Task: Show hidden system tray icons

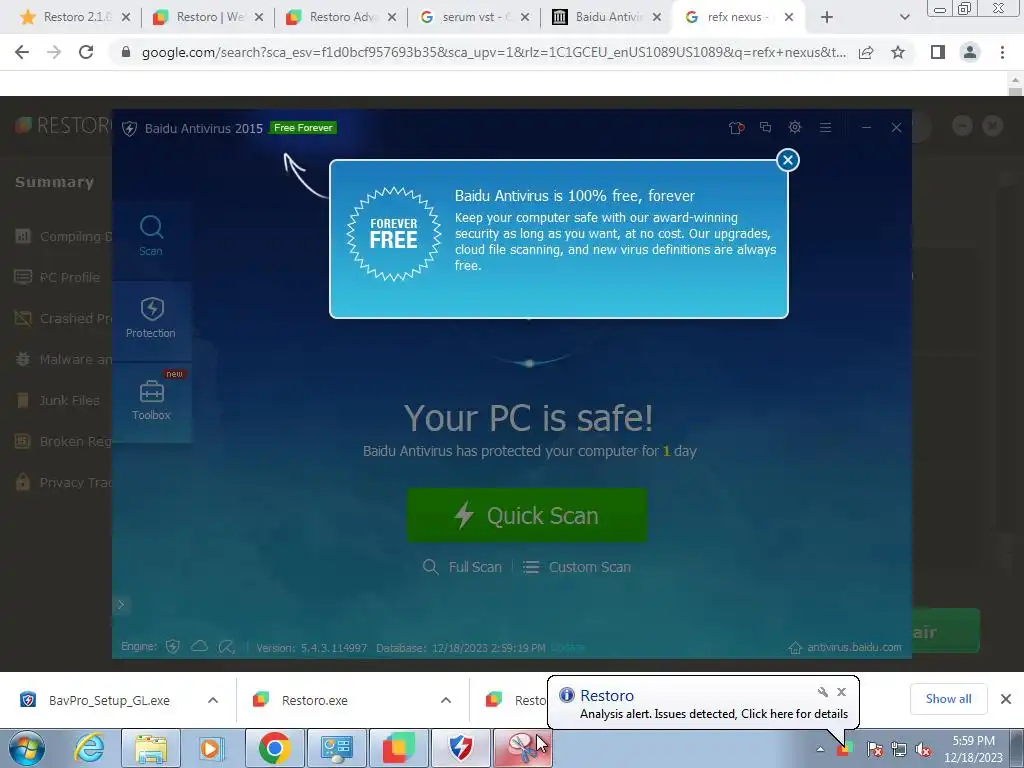Action: pos(820,749)
